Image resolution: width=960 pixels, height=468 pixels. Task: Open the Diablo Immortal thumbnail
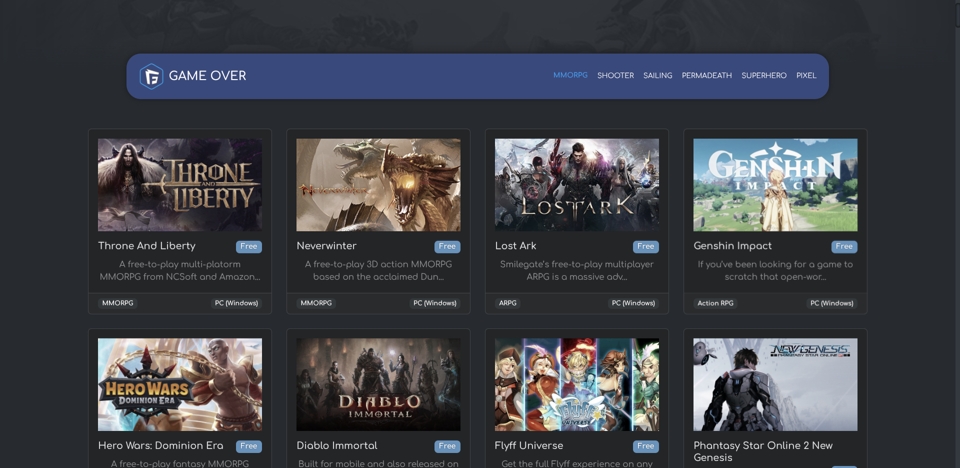pos(378,385)
